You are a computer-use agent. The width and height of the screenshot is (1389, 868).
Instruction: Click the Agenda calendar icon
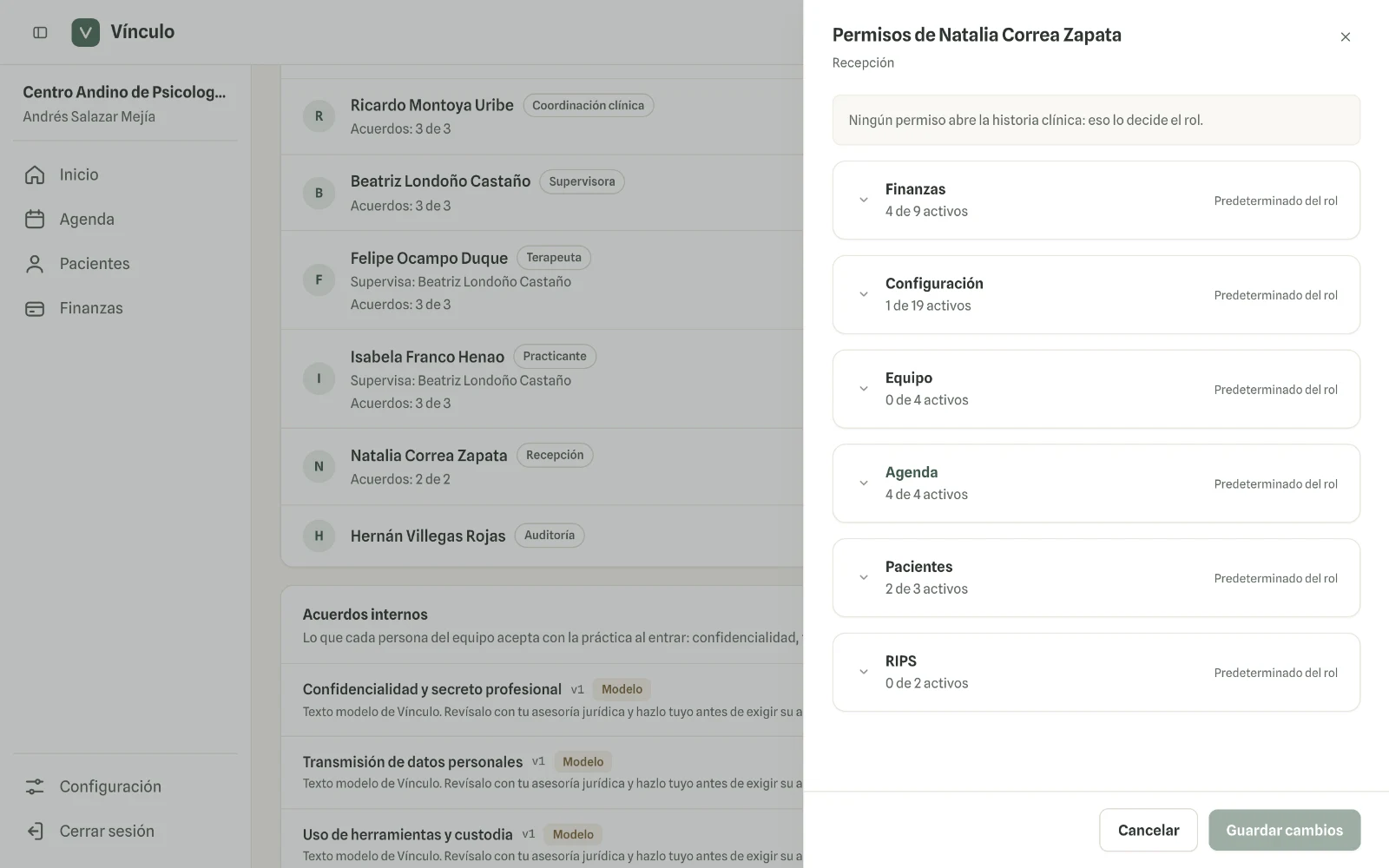[x=35, y=219]
